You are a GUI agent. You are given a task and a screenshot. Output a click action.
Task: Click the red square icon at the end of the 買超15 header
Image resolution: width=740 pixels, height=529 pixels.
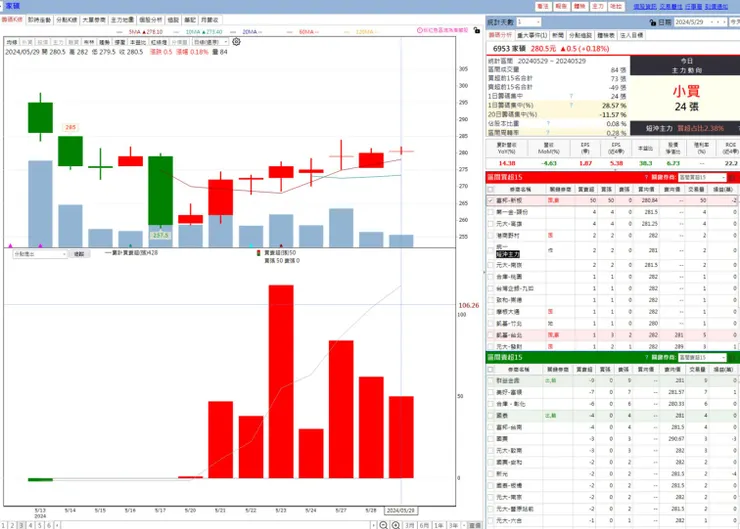[x=732, y=177]
